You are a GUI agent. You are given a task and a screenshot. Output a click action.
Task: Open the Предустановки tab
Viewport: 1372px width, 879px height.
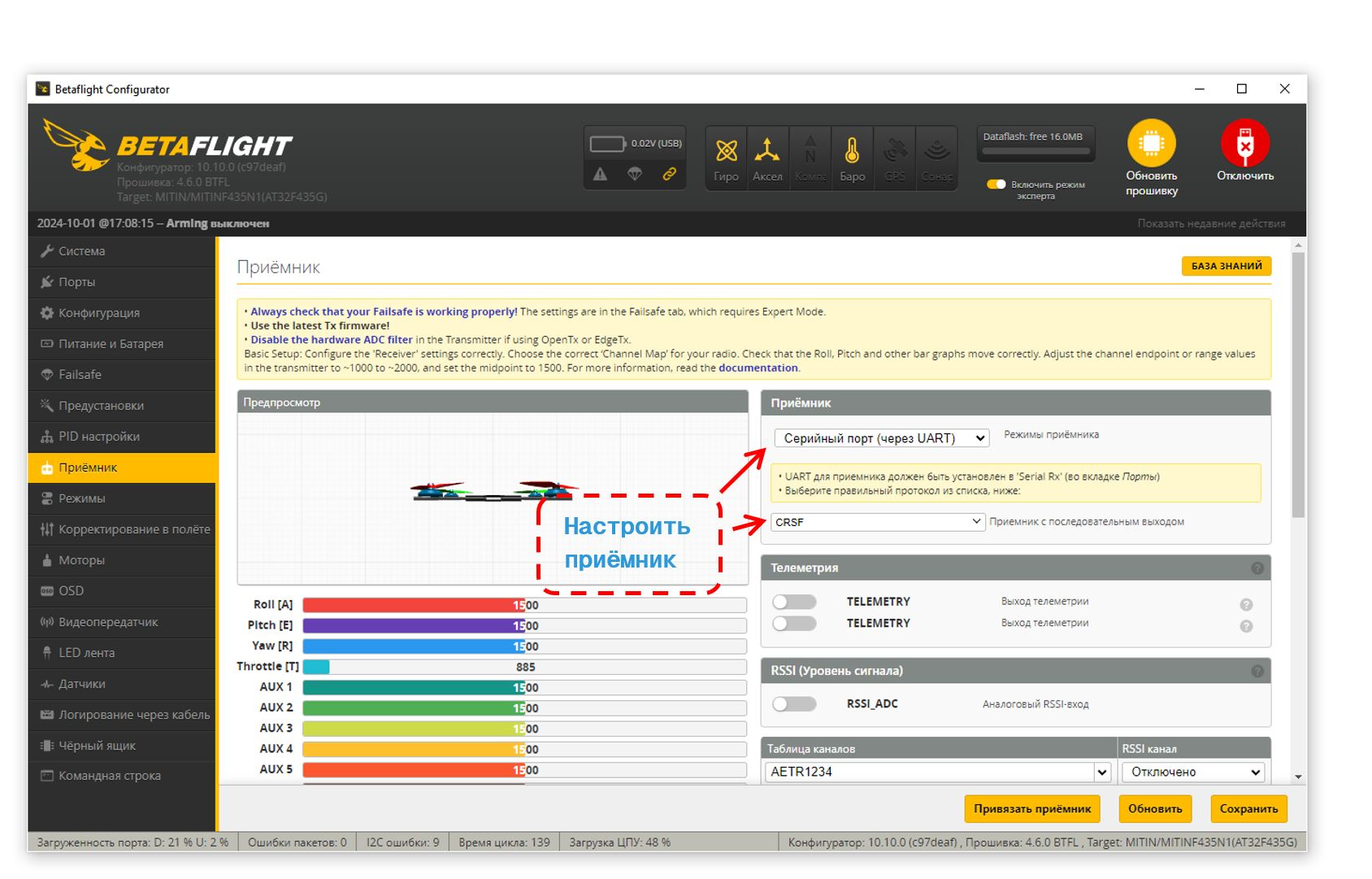pyautogui.click(x=122, y=406)
